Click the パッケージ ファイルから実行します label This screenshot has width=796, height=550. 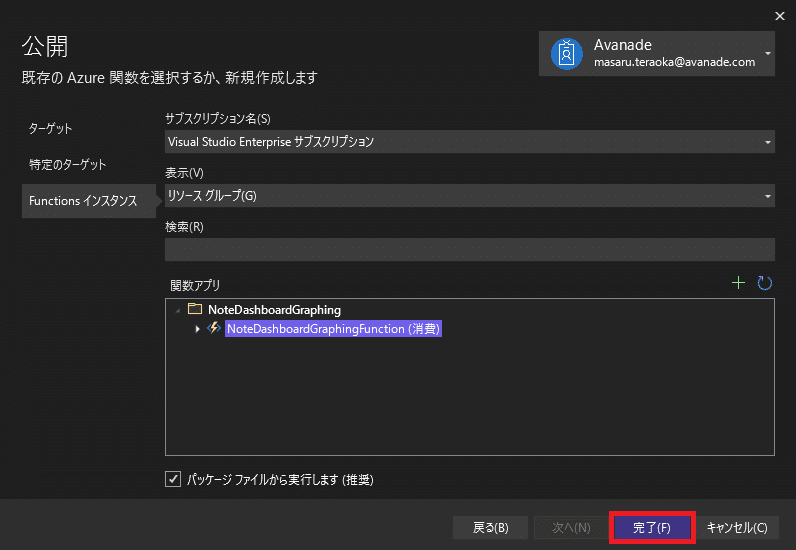click(280, 479)
